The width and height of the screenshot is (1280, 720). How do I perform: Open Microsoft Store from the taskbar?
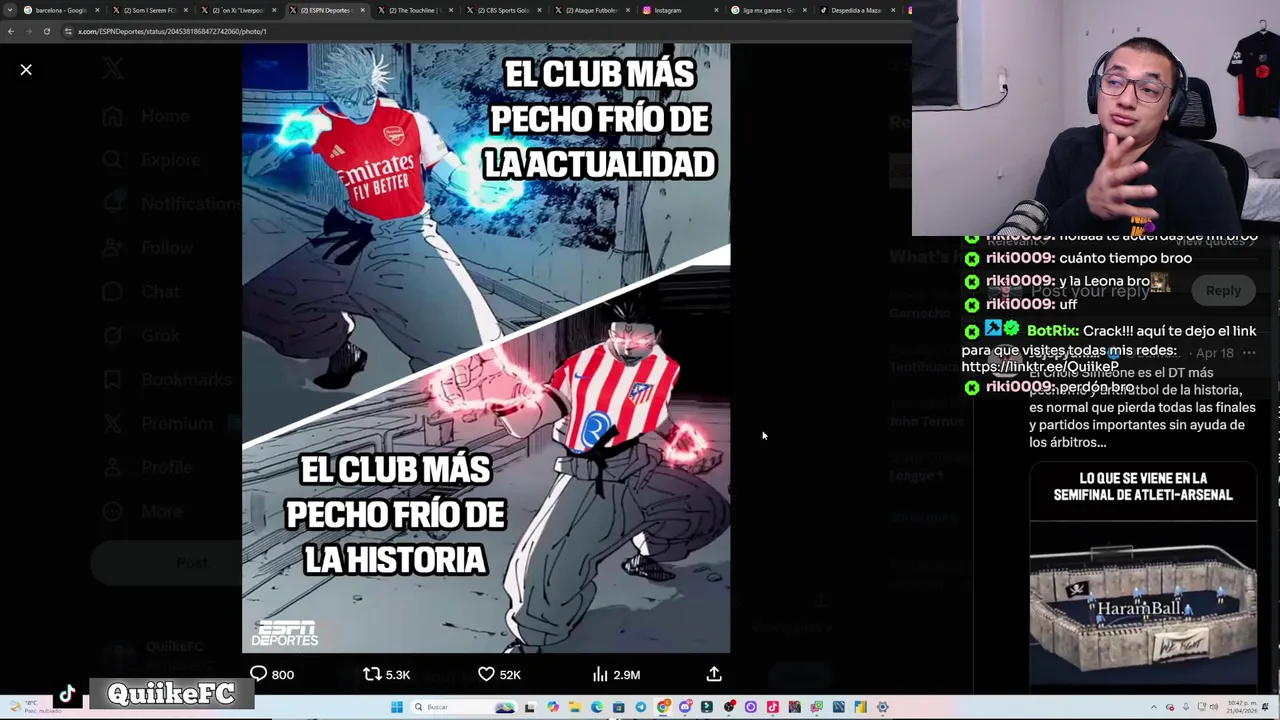(618, 707)
